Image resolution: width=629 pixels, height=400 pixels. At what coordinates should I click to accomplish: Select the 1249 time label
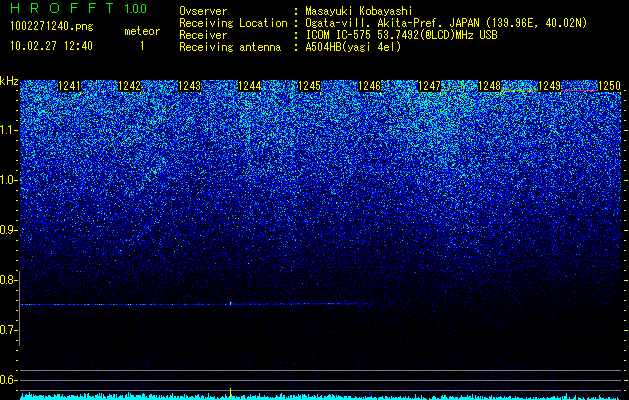click(549, 86)
